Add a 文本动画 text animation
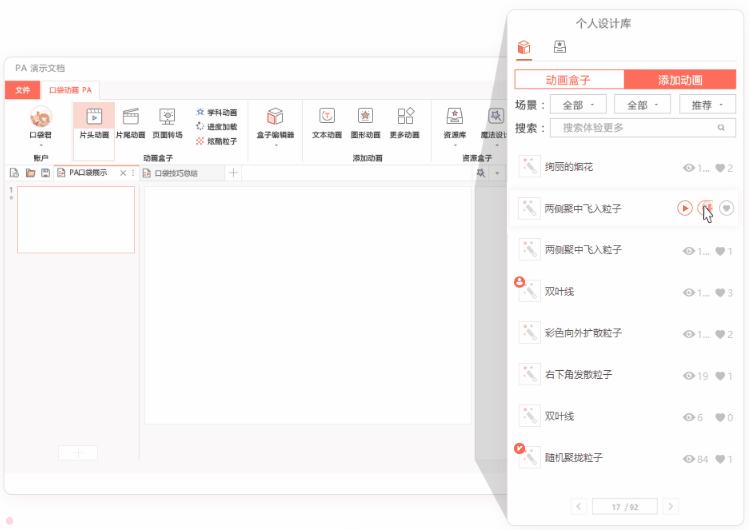Image resolution: width=749 pixels, height=530 pixels. (327, 123)
